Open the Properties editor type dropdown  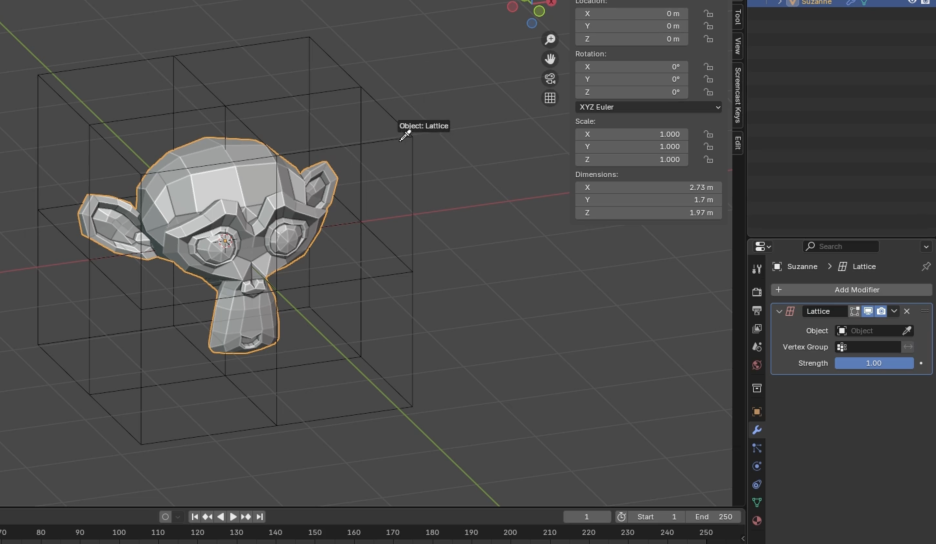[x=762, y=246]
